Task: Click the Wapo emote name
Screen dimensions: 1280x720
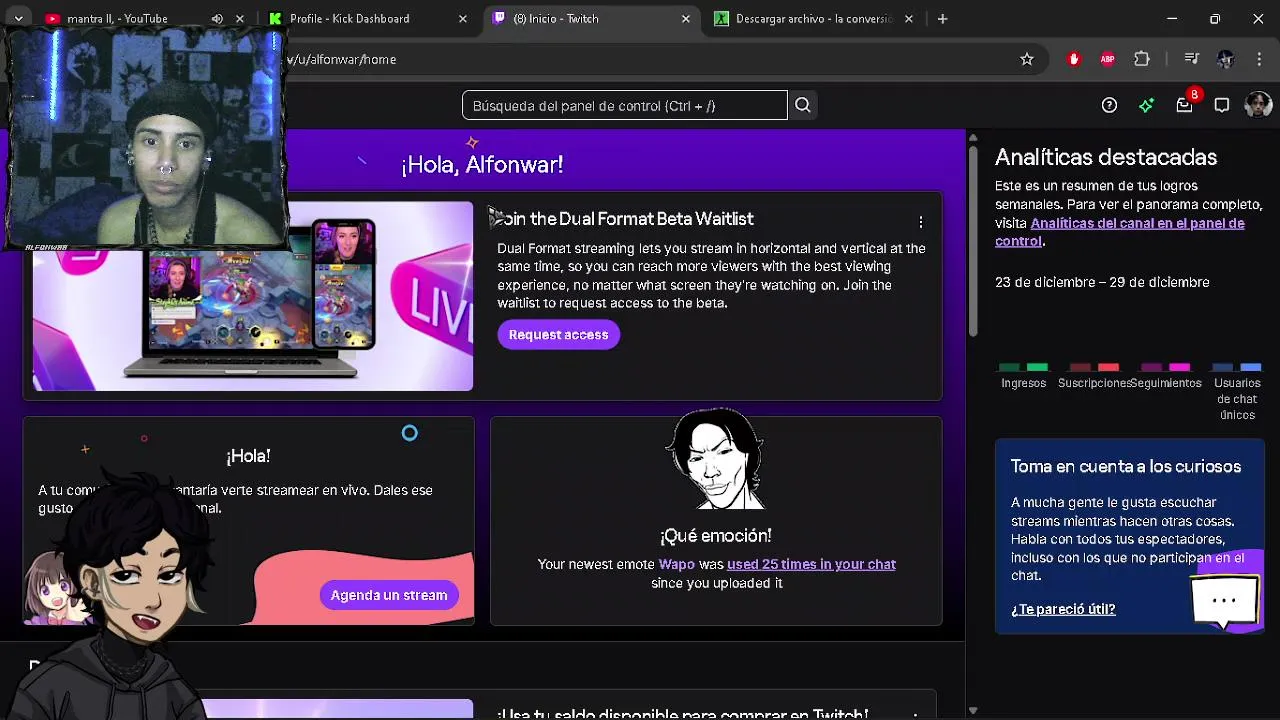Action: [676, 564]
